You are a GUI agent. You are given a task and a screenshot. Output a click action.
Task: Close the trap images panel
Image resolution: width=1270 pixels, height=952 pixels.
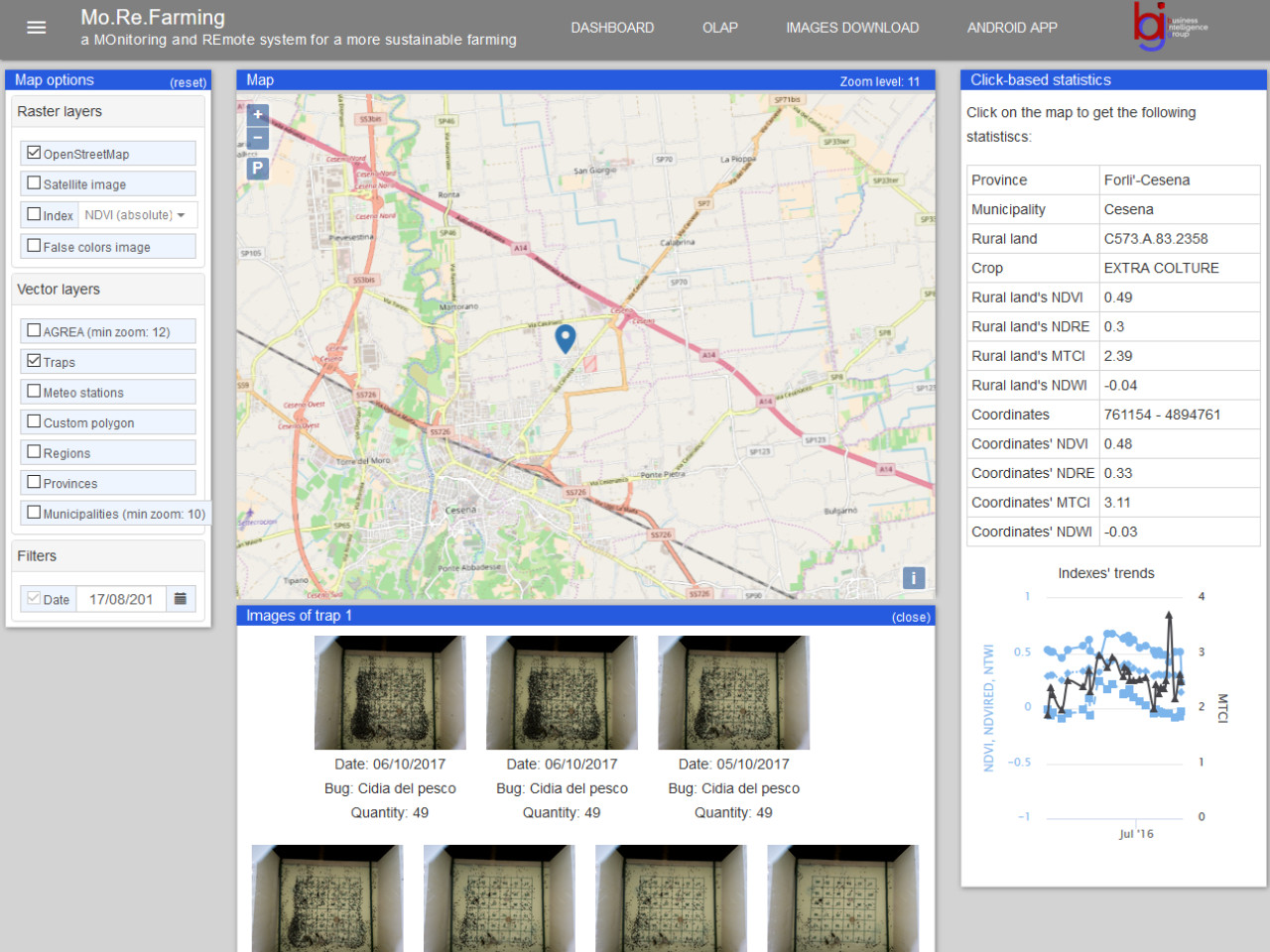911,617
